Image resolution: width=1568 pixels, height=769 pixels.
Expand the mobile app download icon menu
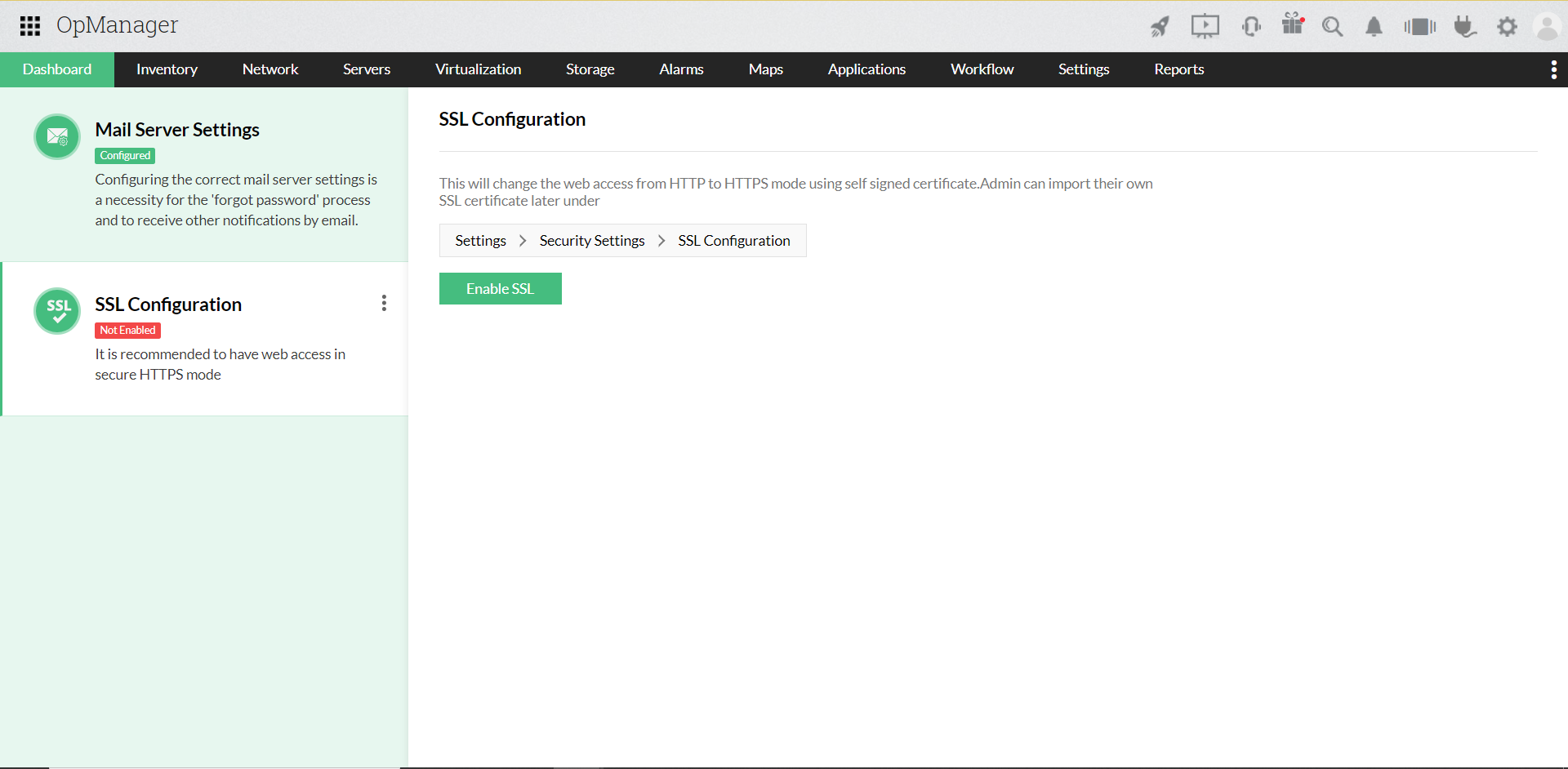(1419, 26)
